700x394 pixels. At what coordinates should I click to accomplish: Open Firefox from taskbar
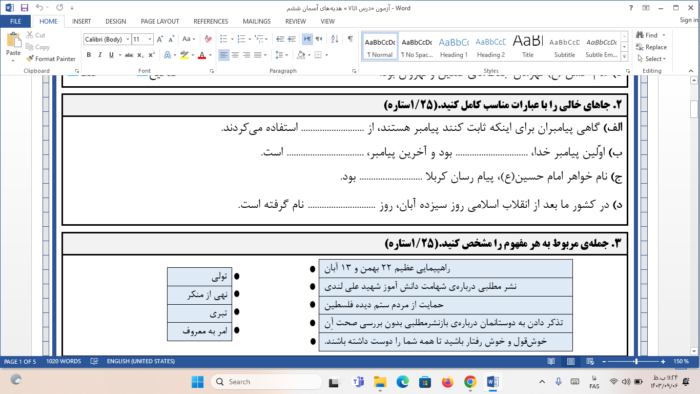tap(447, 382)
